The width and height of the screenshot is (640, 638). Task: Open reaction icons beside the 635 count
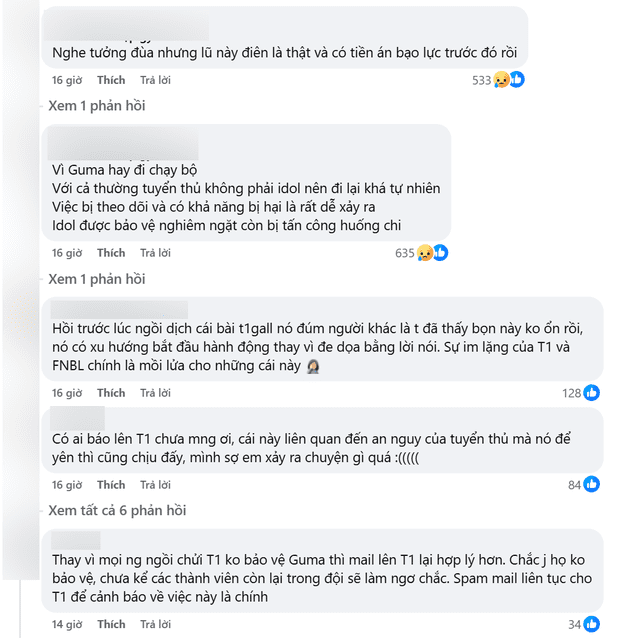(x=433, y=253)
